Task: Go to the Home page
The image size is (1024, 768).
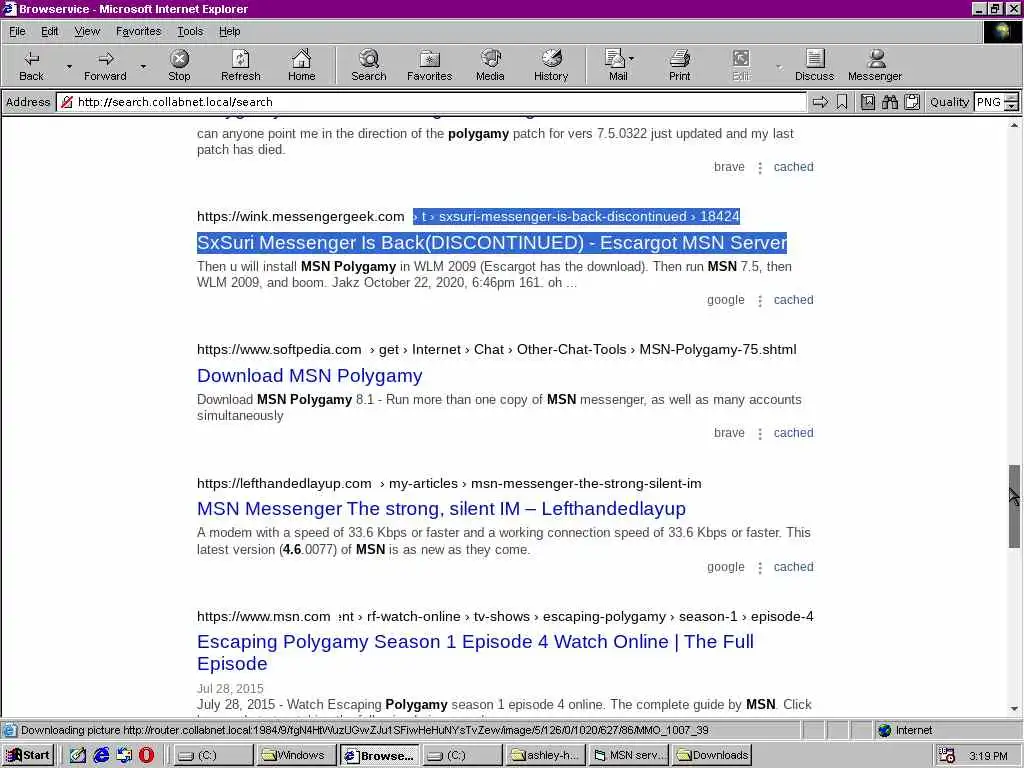Action: pos(301,65)
